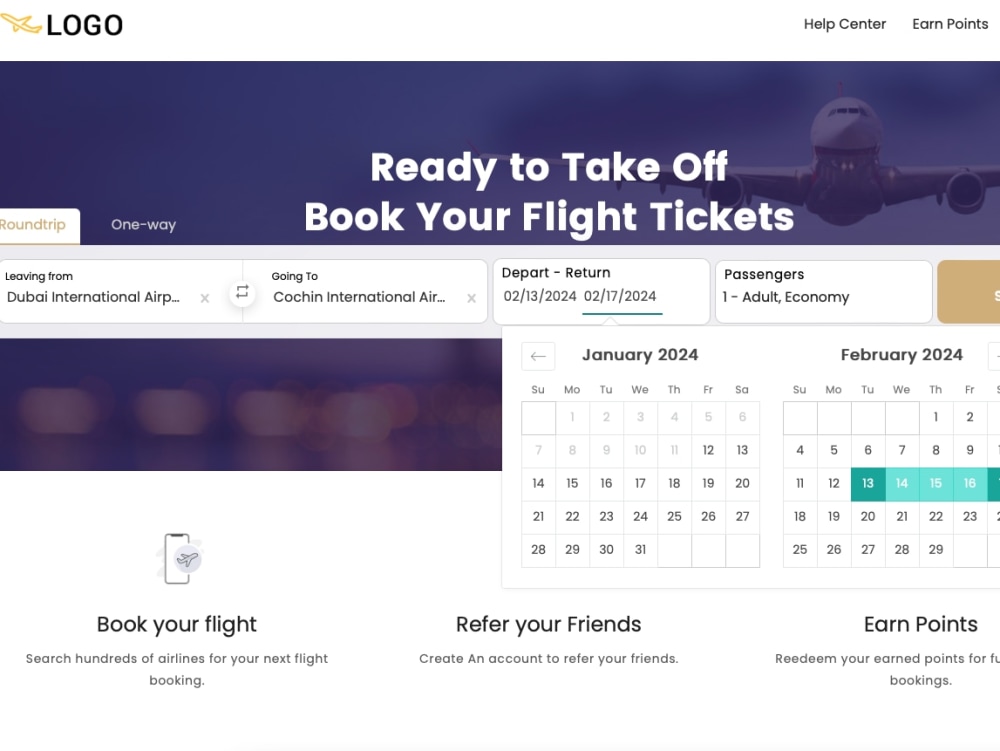Click the Book your flight heading link
The image size is (1000, 751).
coord(176,624)
